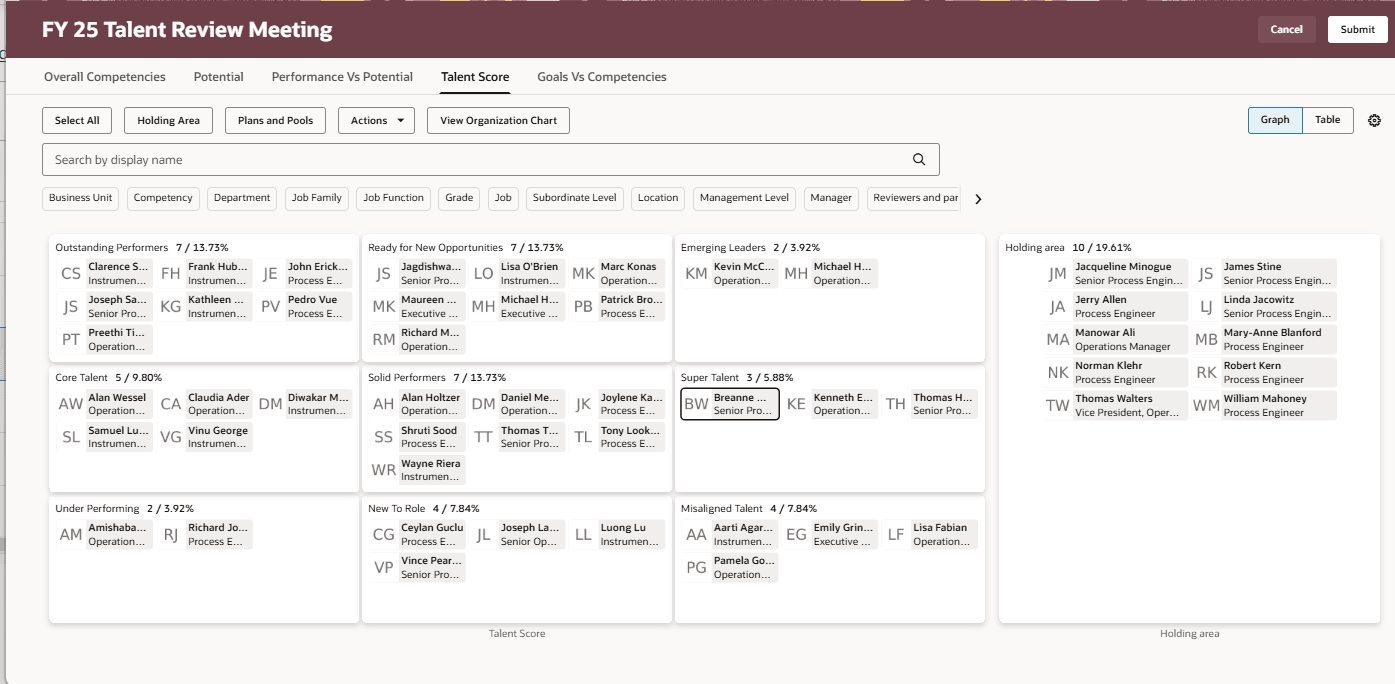The width and height of the screenshot is (1395, 684).
Task: Open the Holding Area button
Action: click(169, 120)
